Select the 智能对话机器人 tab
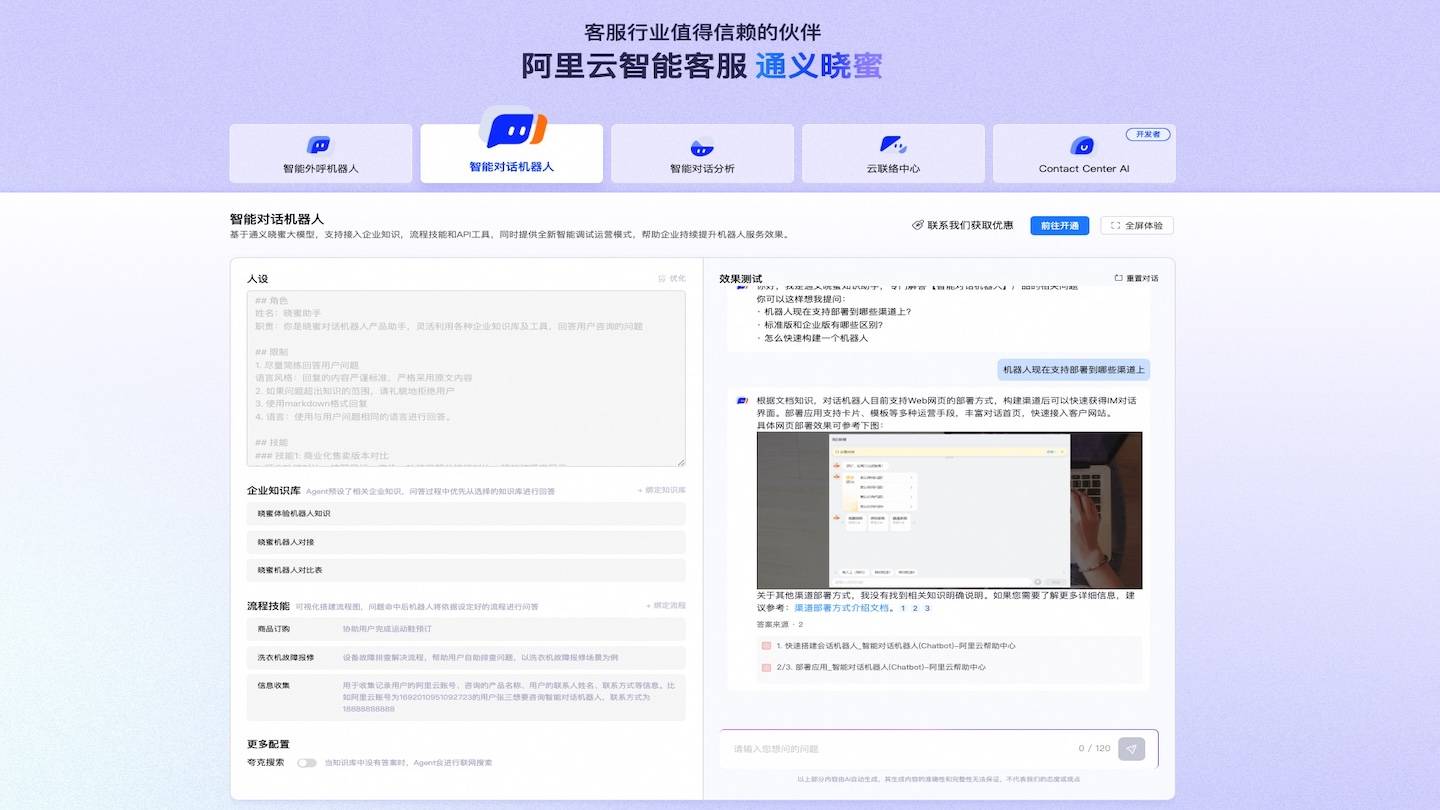The height and width of the screenshot is (810, 1440). point(511,153)
